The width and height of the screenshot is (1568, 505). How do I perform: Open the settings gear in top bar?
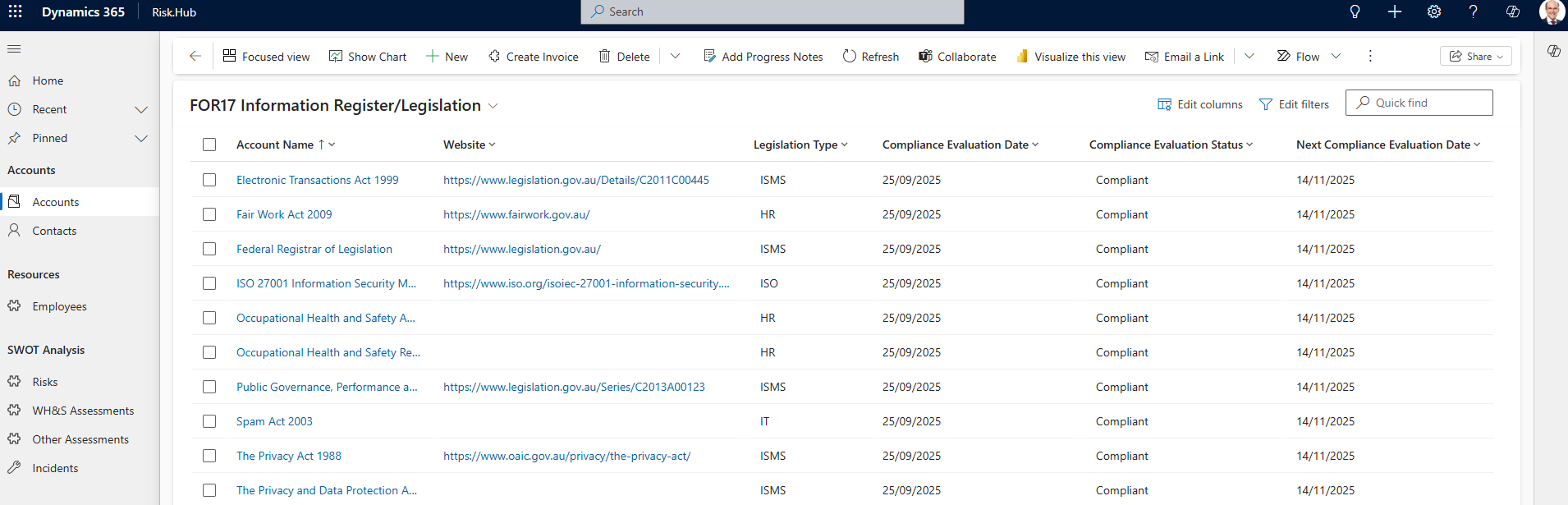pyautogui.click(x=1433, y=11)
